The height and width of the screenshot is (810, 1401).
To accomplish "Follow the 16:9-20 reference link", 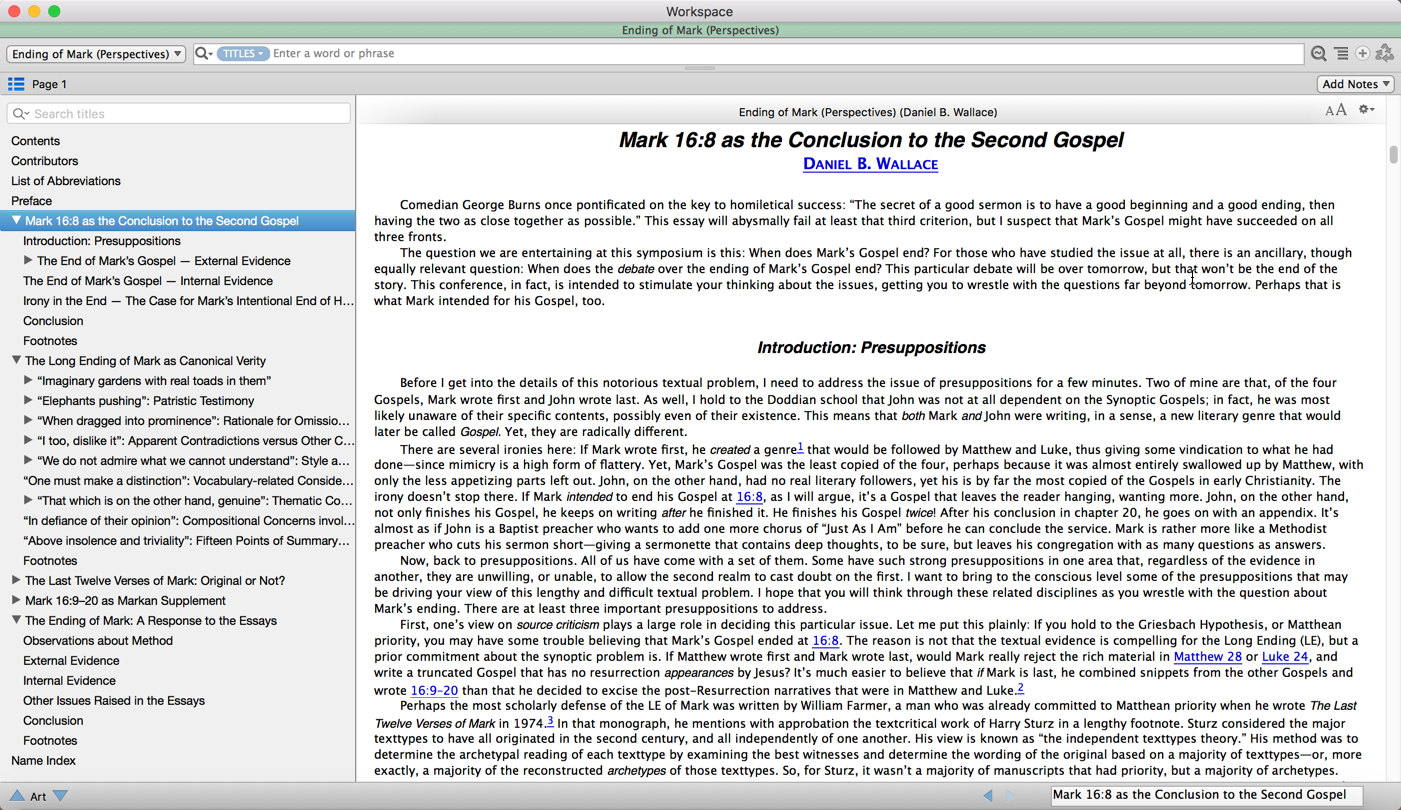I will click(434, 691).
